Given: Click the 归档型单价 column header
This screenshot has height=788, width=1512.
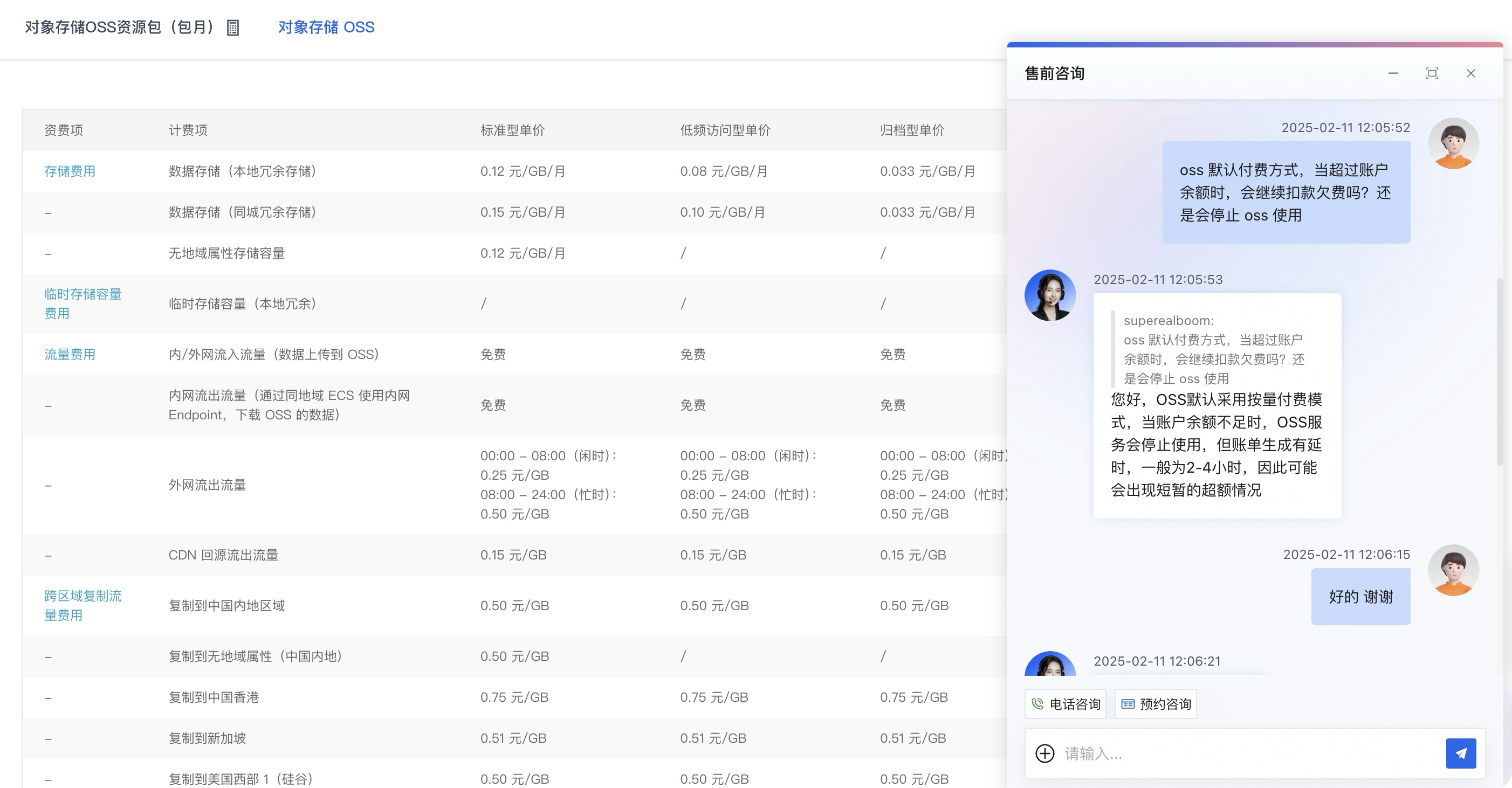Looking at the screenshot, I should pyautogui.click(x=912, y=130).
